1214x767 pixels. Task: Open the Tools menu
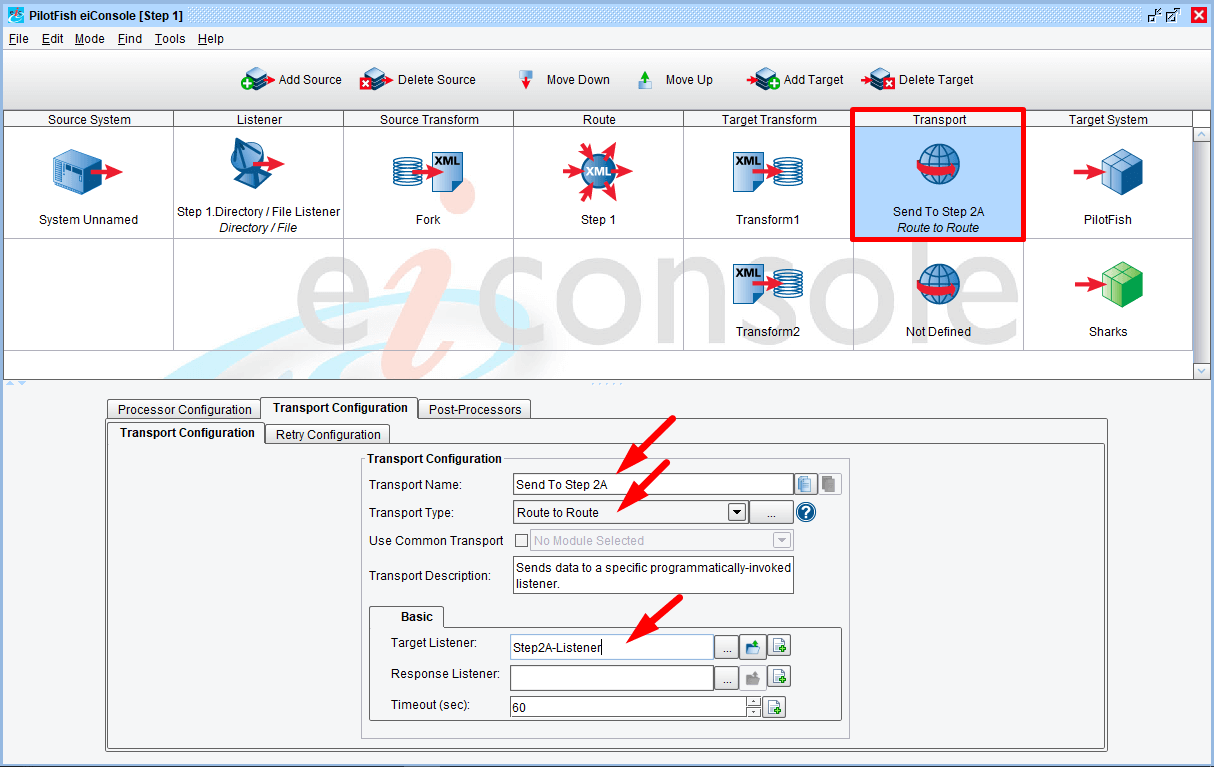click(170, 39)
